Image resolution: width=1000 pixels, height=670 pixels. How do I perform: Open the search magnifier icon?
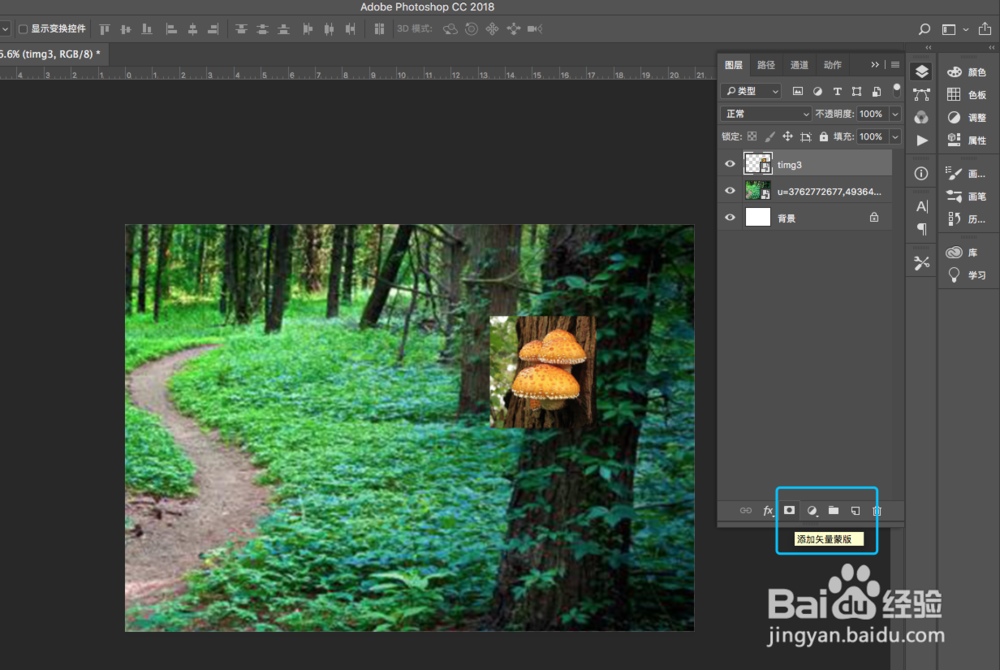point(924,29)
